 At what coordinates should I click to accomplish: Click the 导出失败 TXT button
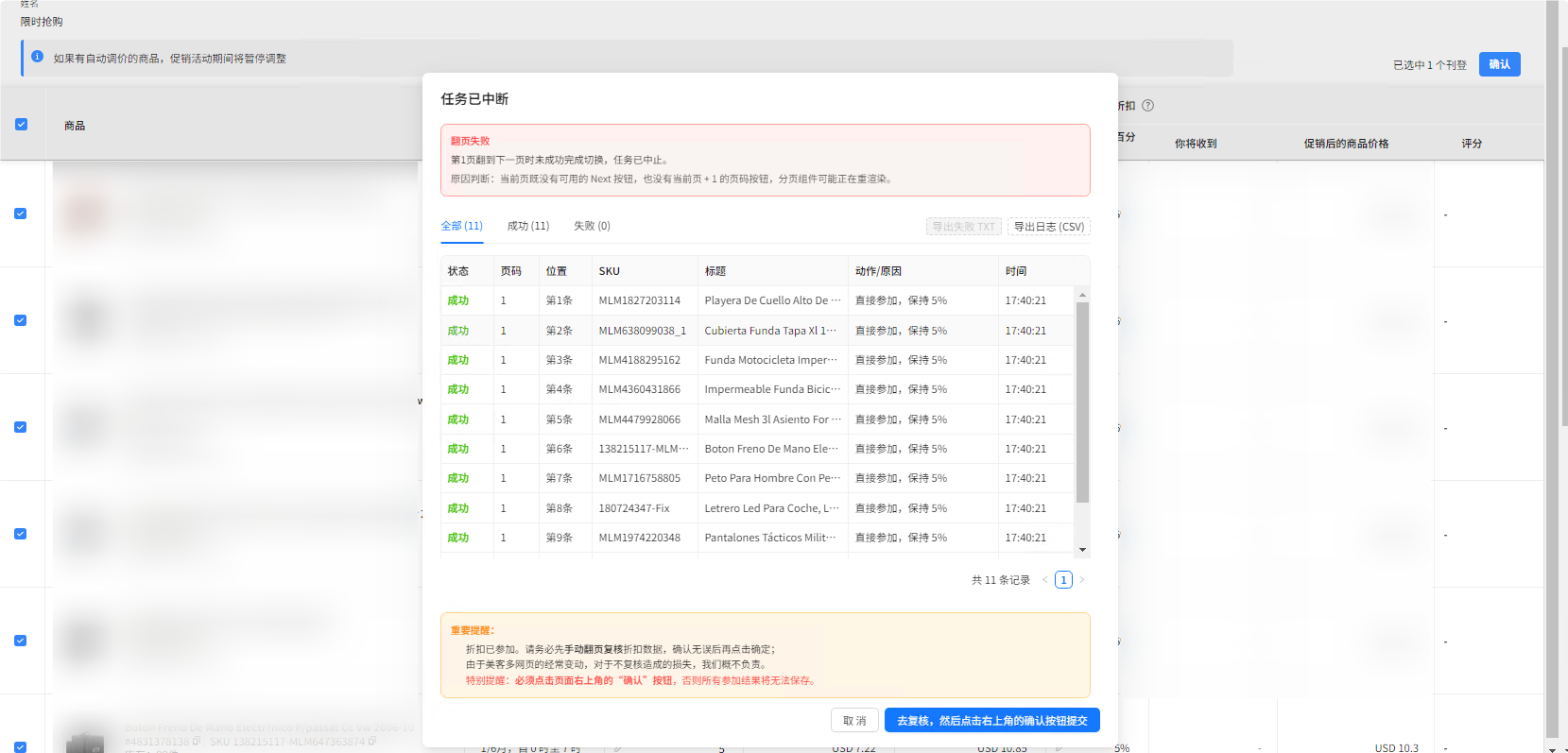coord(963,227)
